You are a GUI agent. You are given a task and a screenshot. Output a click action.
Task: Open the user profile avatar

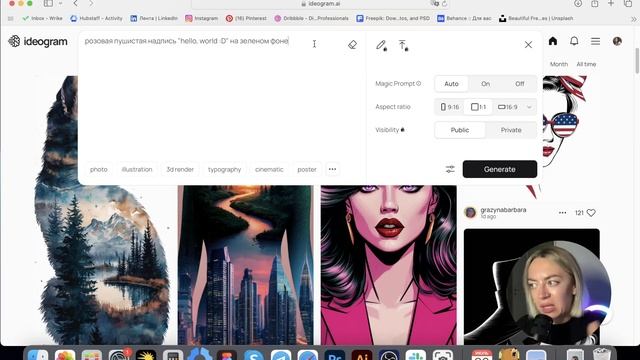(x=617, y=41)
